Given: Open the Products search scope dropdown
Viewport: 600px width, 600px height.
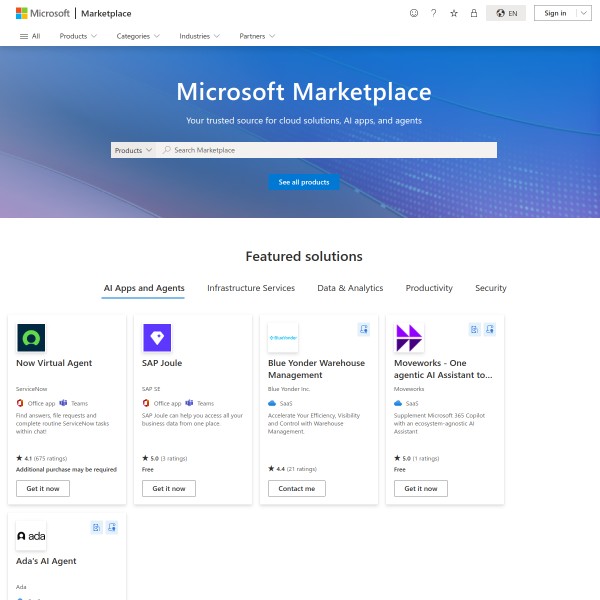Looking at the screenshot, I should (134, 150).
